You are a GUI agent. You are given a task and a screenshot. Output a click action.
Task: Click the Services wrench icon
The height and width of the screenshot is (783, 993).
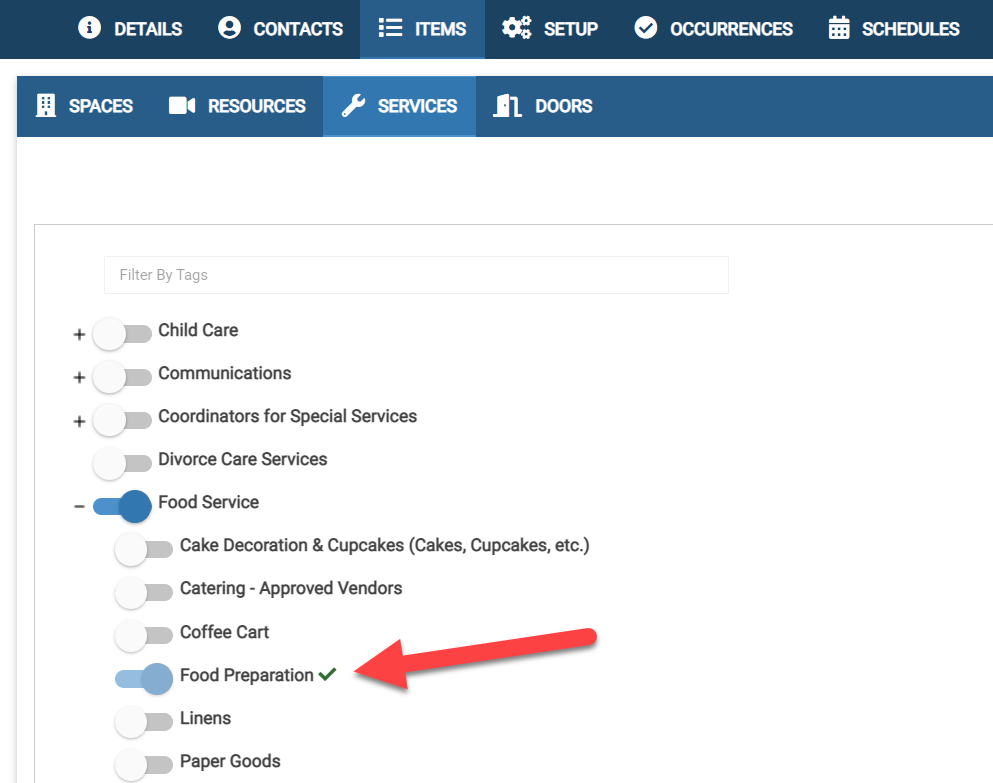(353, 106)
